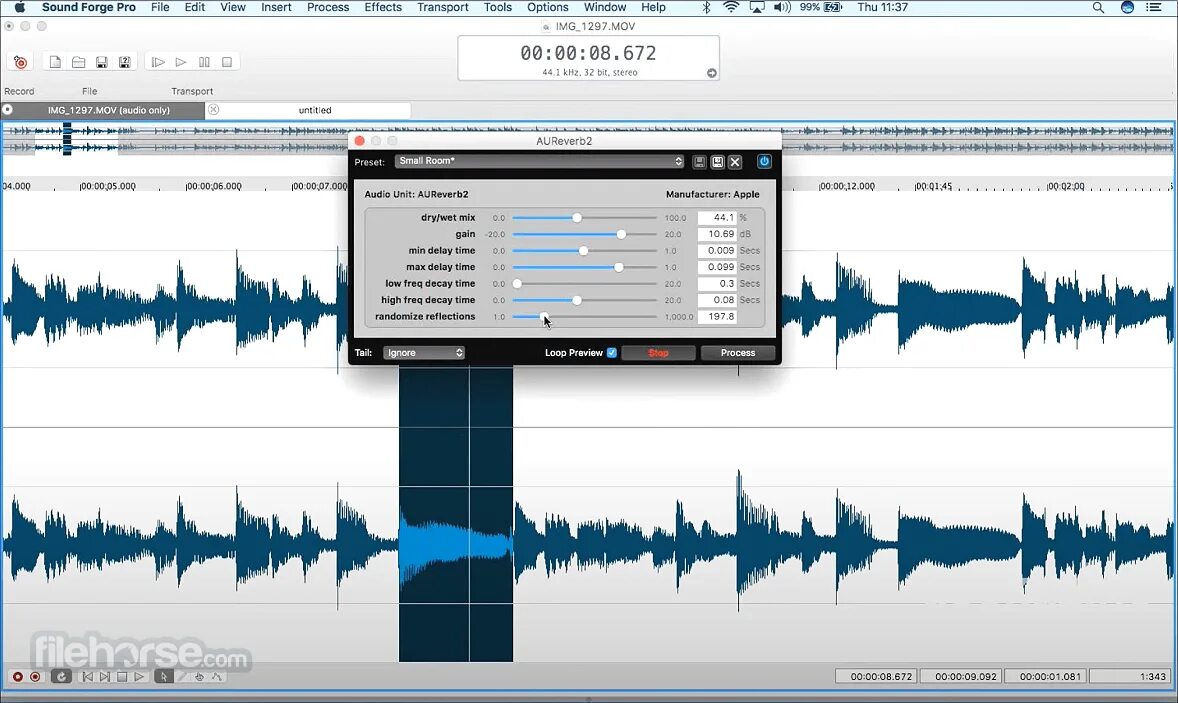Image resolution: width=1178 pixels, height=703 pixels.
Task: Click the Process button
Action: (x=738, y=353)
